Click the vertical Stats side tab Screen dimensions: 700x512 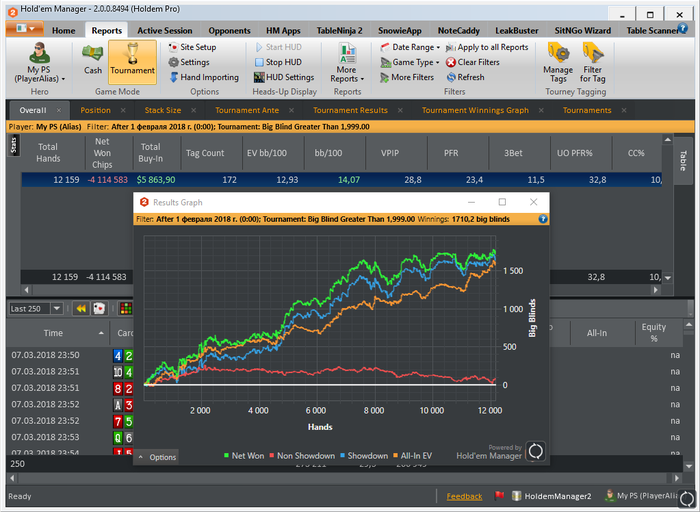pyautogui.click(x=13, y=146)
